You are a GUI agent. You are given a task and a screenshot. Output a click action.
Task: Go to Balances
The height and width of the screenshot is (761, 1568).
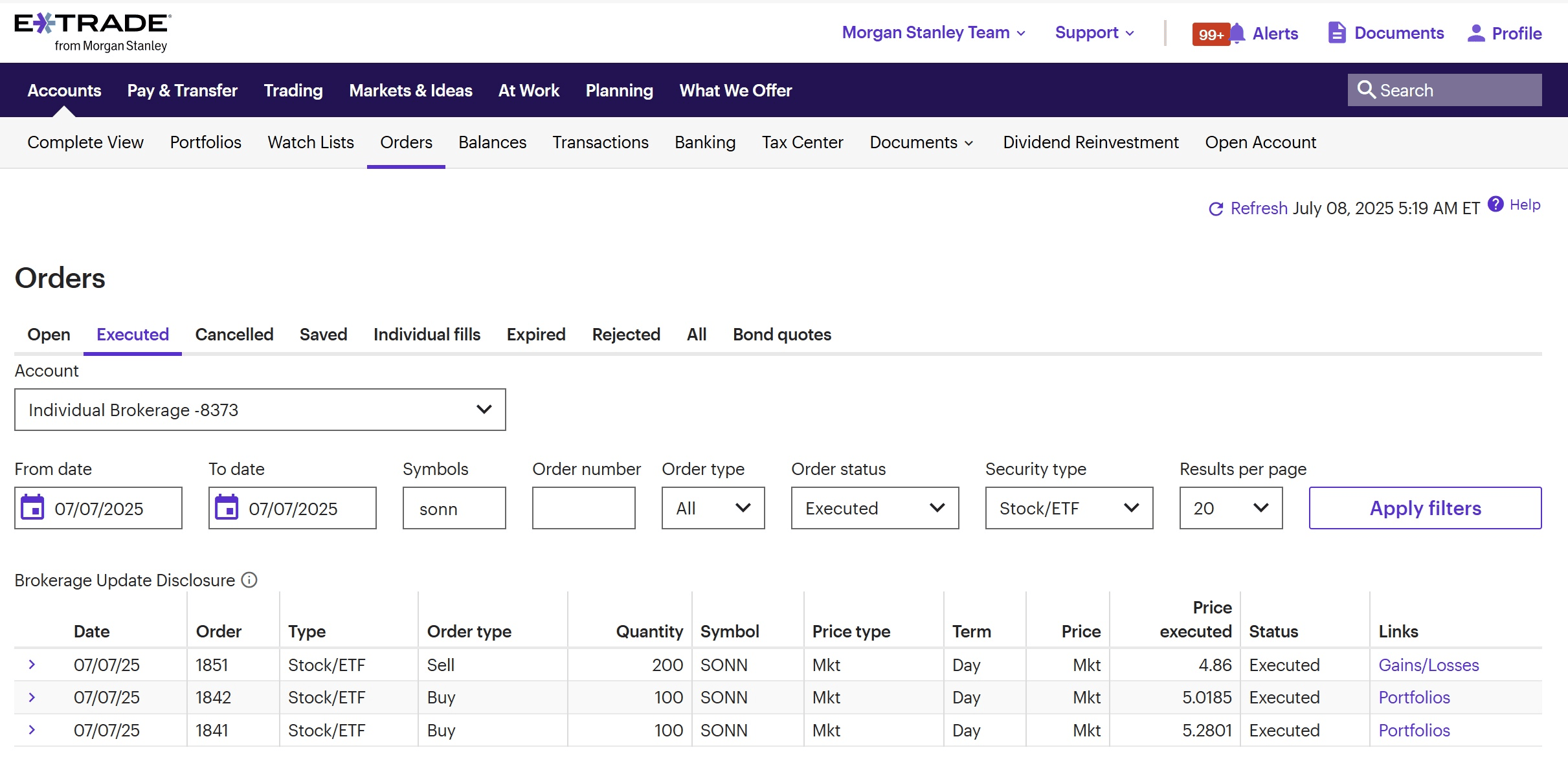pos(493,142)
